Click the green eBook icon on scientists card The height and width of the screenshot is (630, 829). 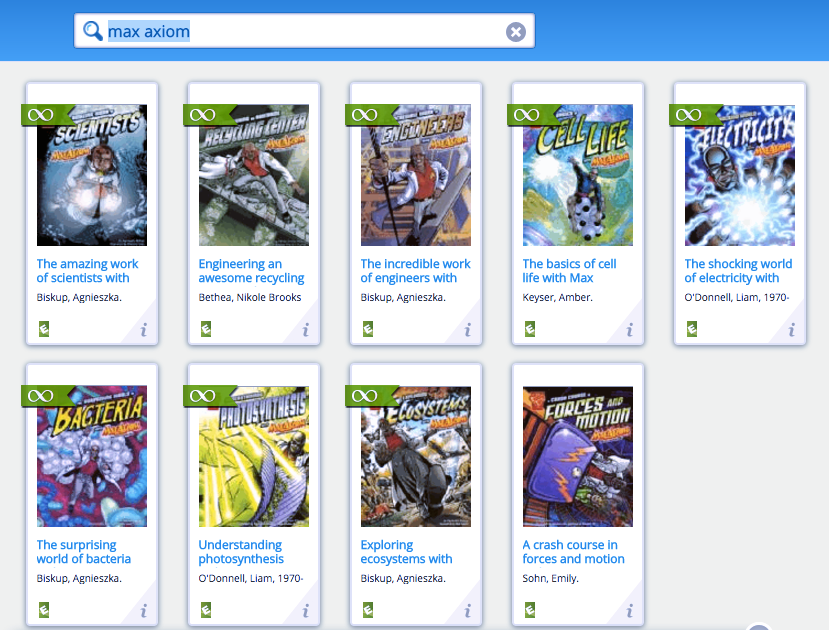(44, 329)
